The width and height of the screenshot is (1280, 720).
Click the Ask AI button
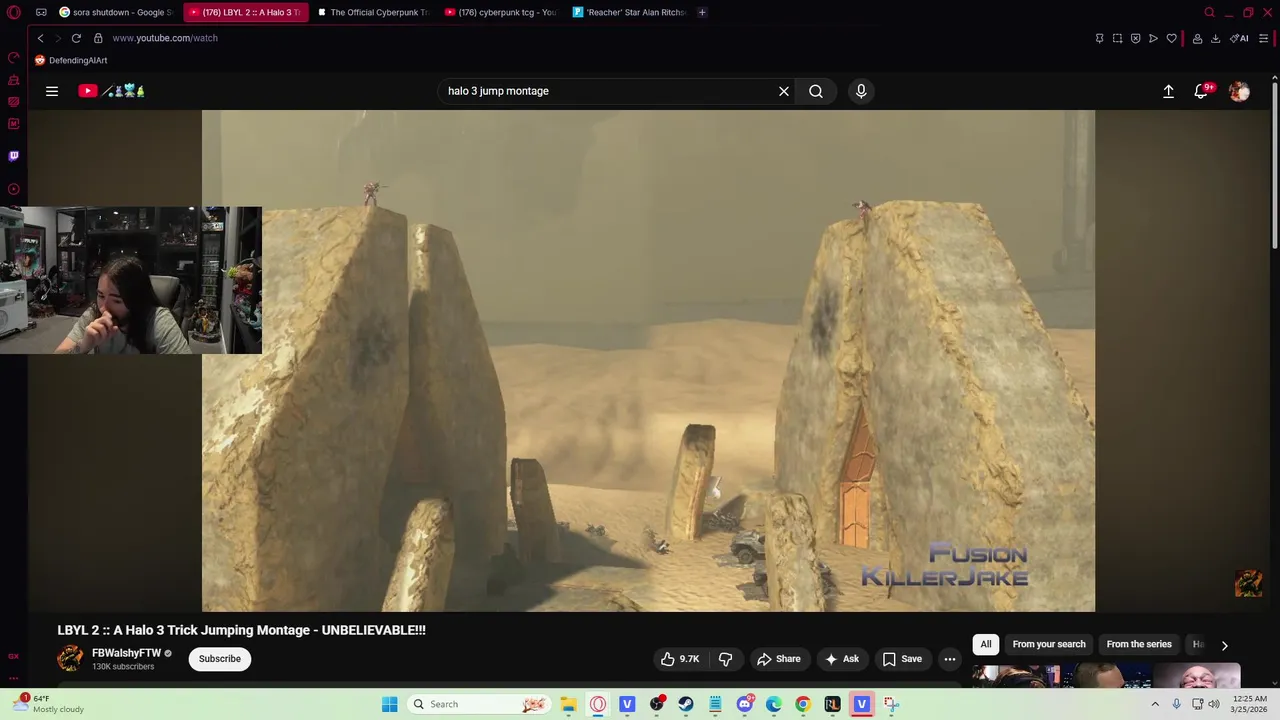coord(841,659)
